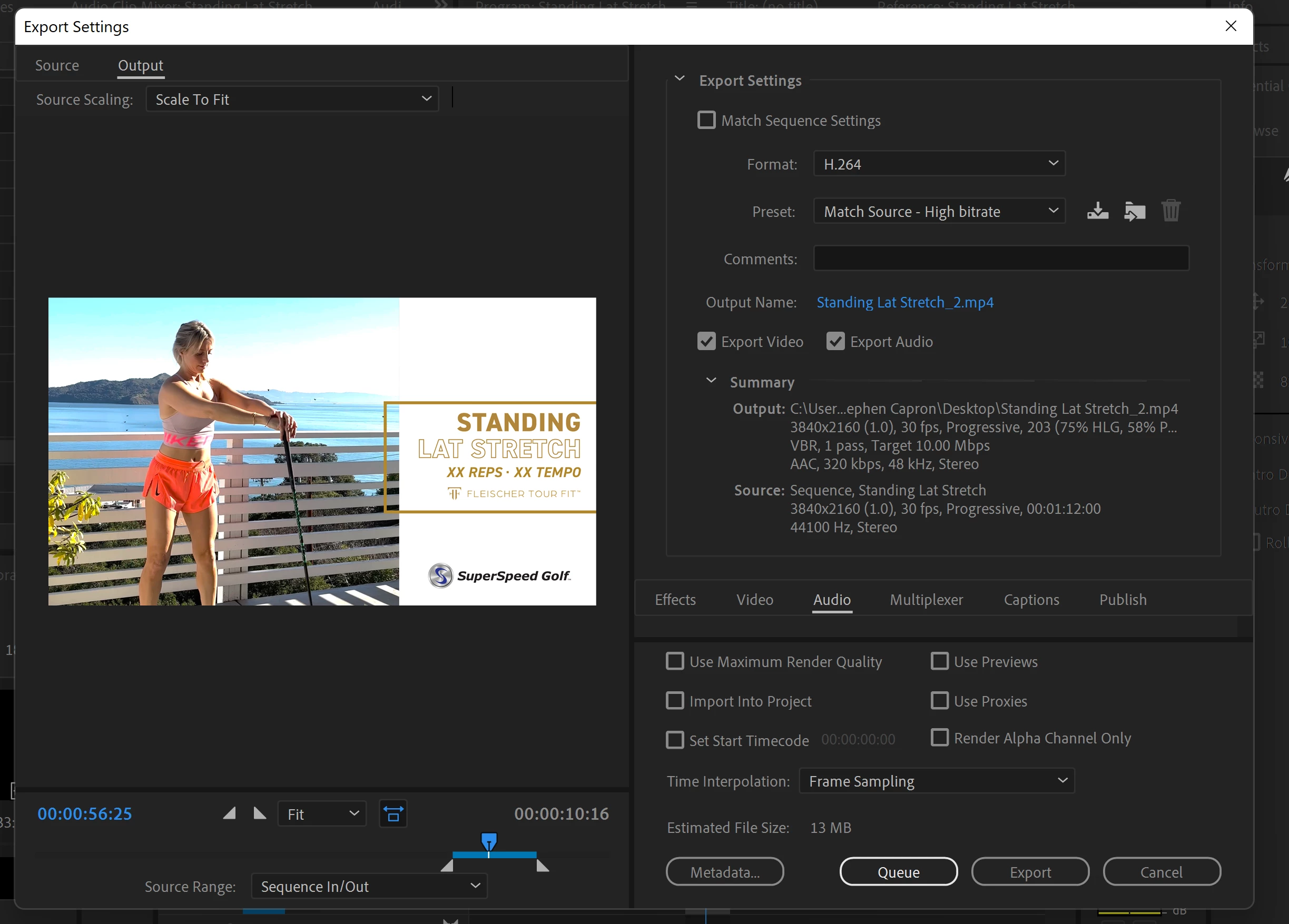Click the Delete Preset trash icon
The height and width of the screenshot is (924, 1289).
click(1171, 211)
